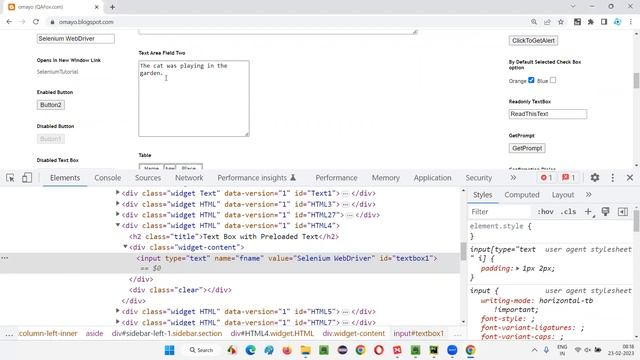Switch to the Elements tab
Screen dimensions: 640x360
pos(65,178)
